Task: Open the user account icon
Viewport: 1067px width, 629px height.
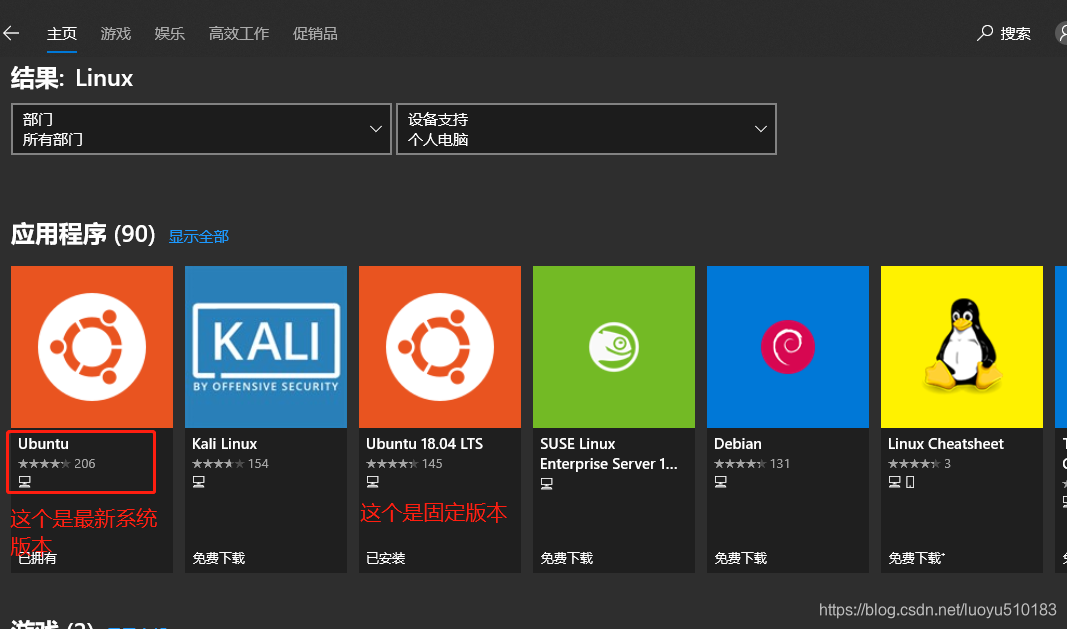Action: point(1061,33)
